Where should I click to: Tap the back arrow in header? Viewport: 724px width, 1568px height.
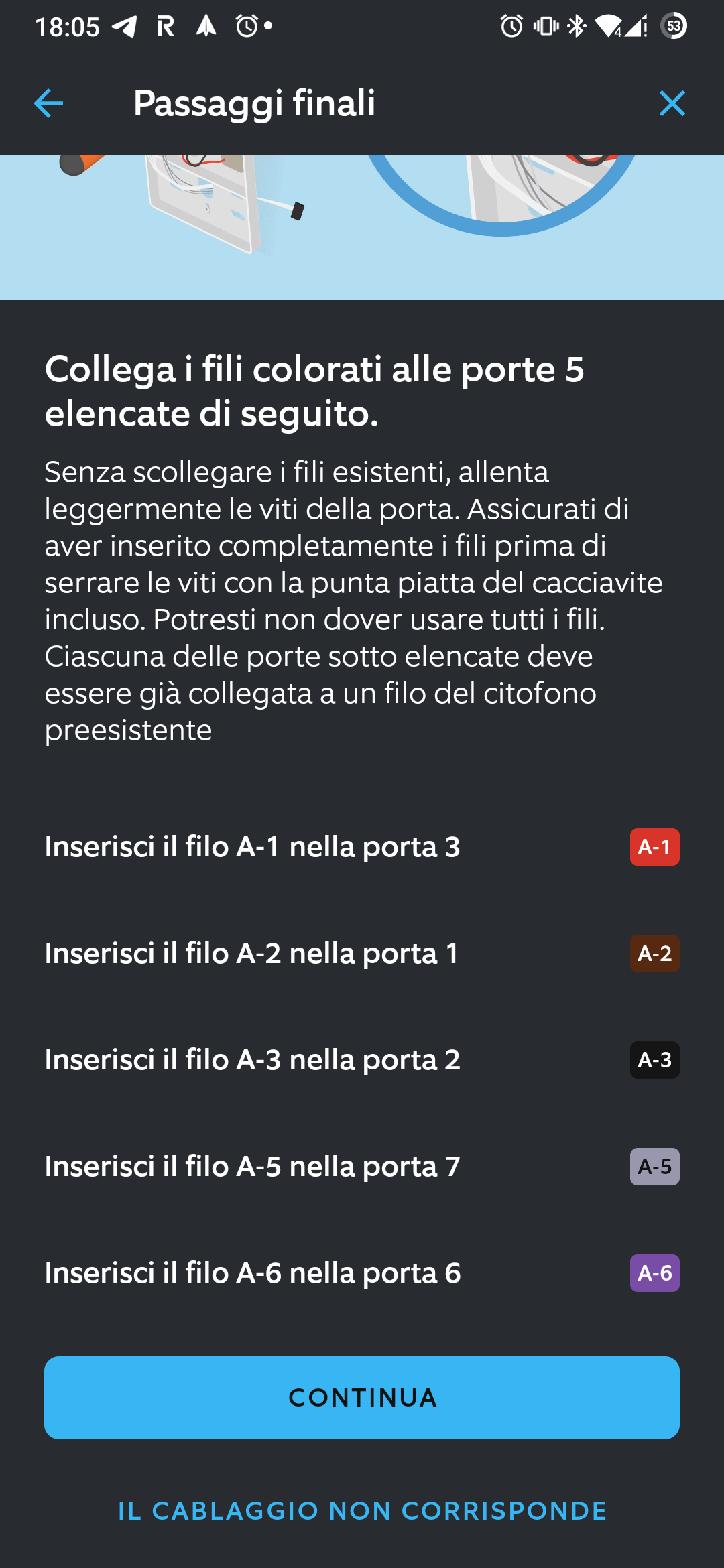point(48,103)
